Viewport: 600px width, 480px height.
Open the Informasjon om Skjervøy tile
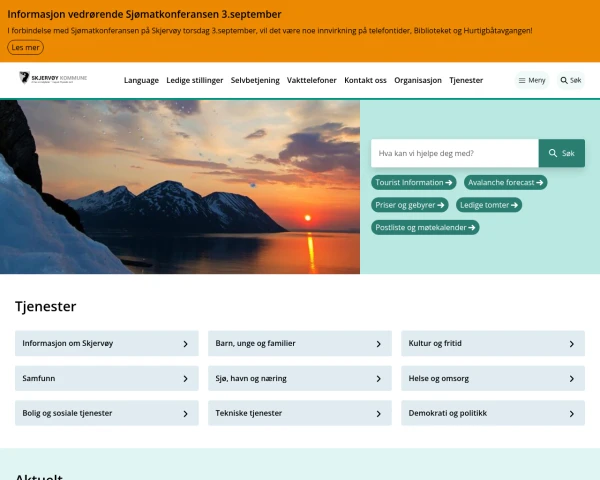pos(107,343)
